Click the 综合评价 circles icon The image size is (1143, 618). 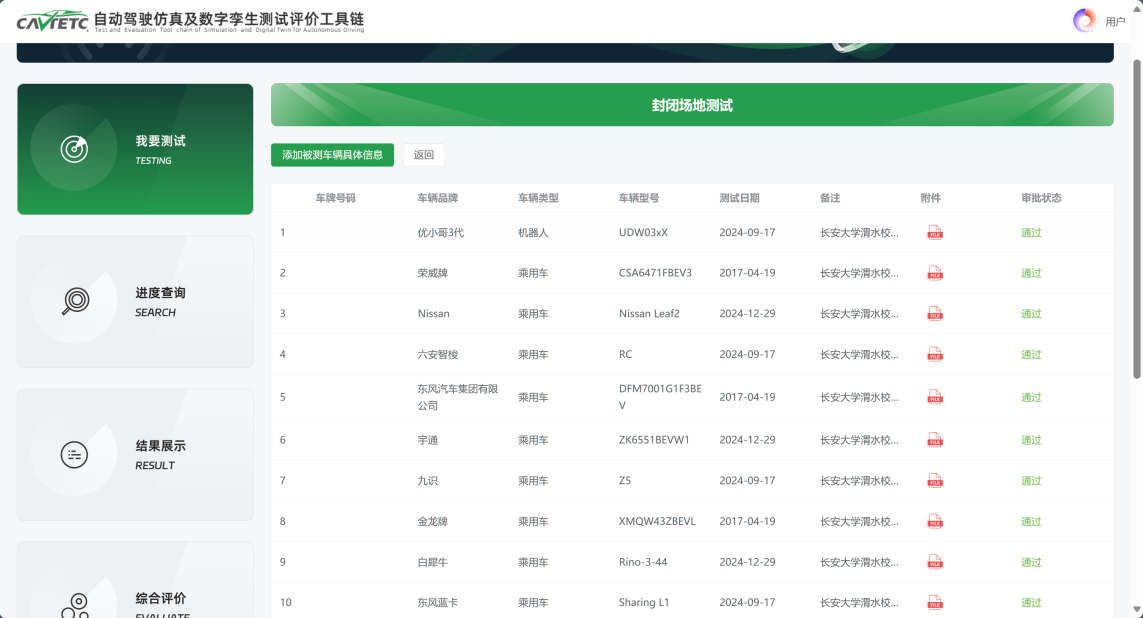(x=75, y=606)
